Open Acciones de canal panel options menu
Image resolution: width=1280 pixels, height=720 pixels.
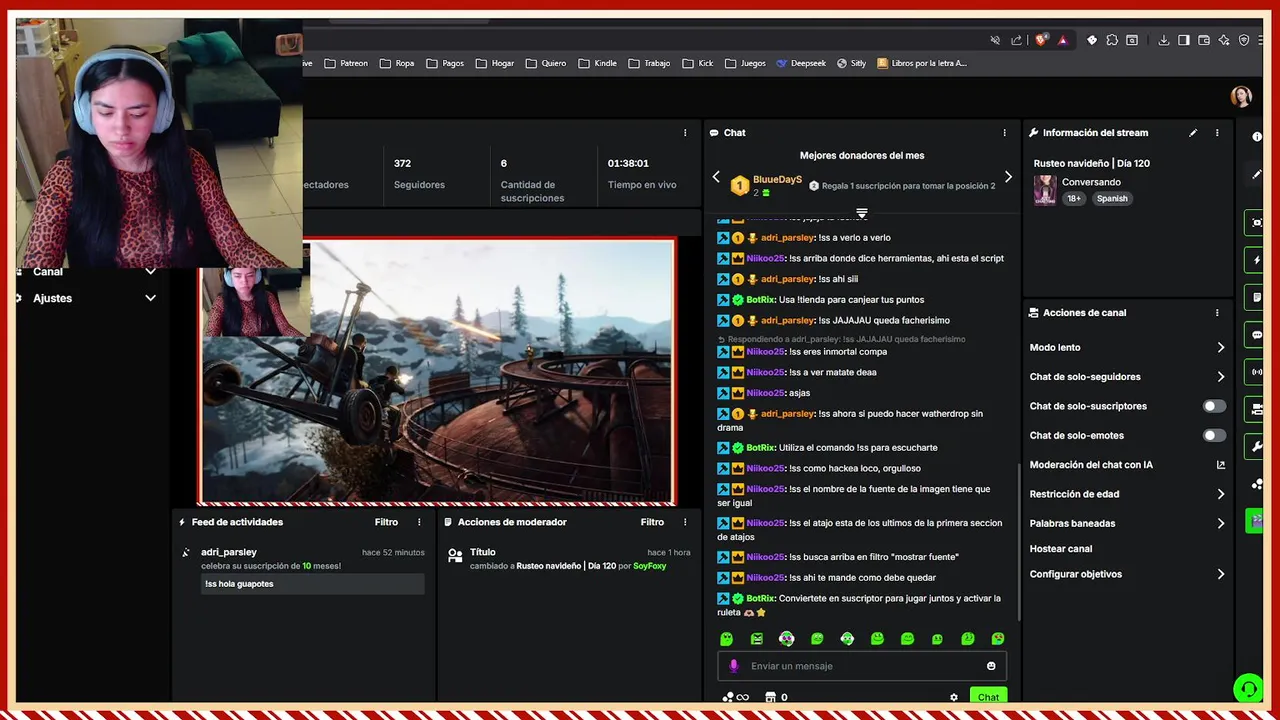point(1217,313)
